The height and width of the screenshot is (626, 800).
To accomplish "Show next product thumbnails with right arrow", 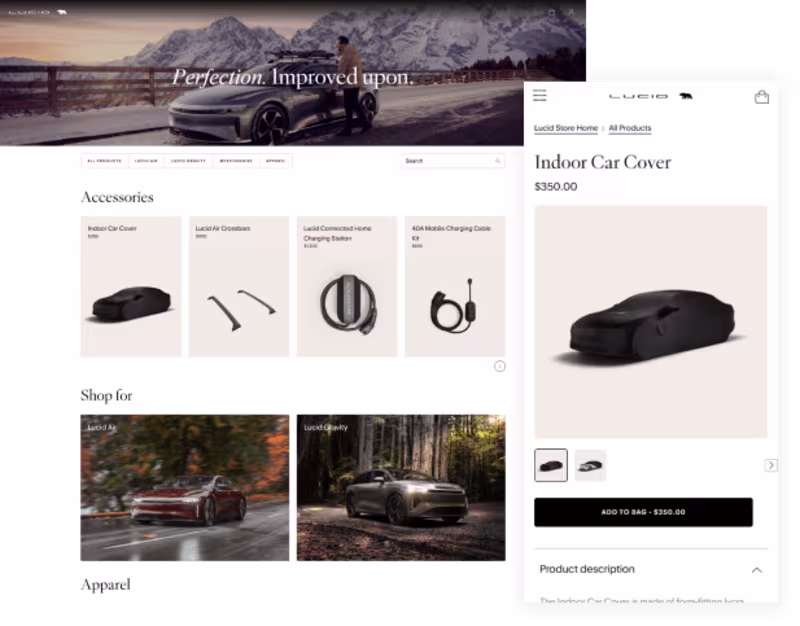I will click(x=771, y=465).
